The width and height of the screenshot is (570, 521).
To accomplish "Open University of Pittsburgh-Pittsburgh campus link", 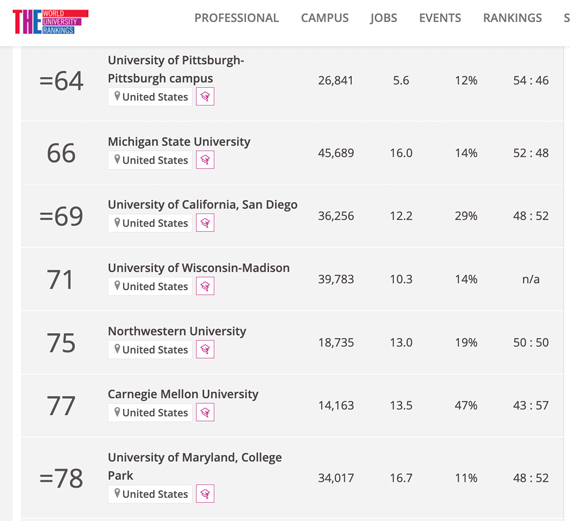I will click(176, 69).
